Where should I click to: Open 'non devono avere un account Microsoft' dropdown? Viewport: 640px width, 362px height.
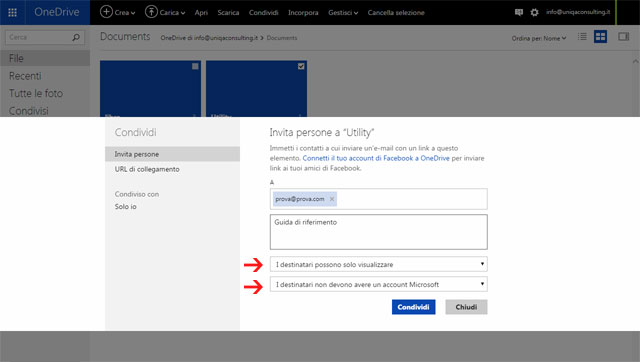(378, 284)
